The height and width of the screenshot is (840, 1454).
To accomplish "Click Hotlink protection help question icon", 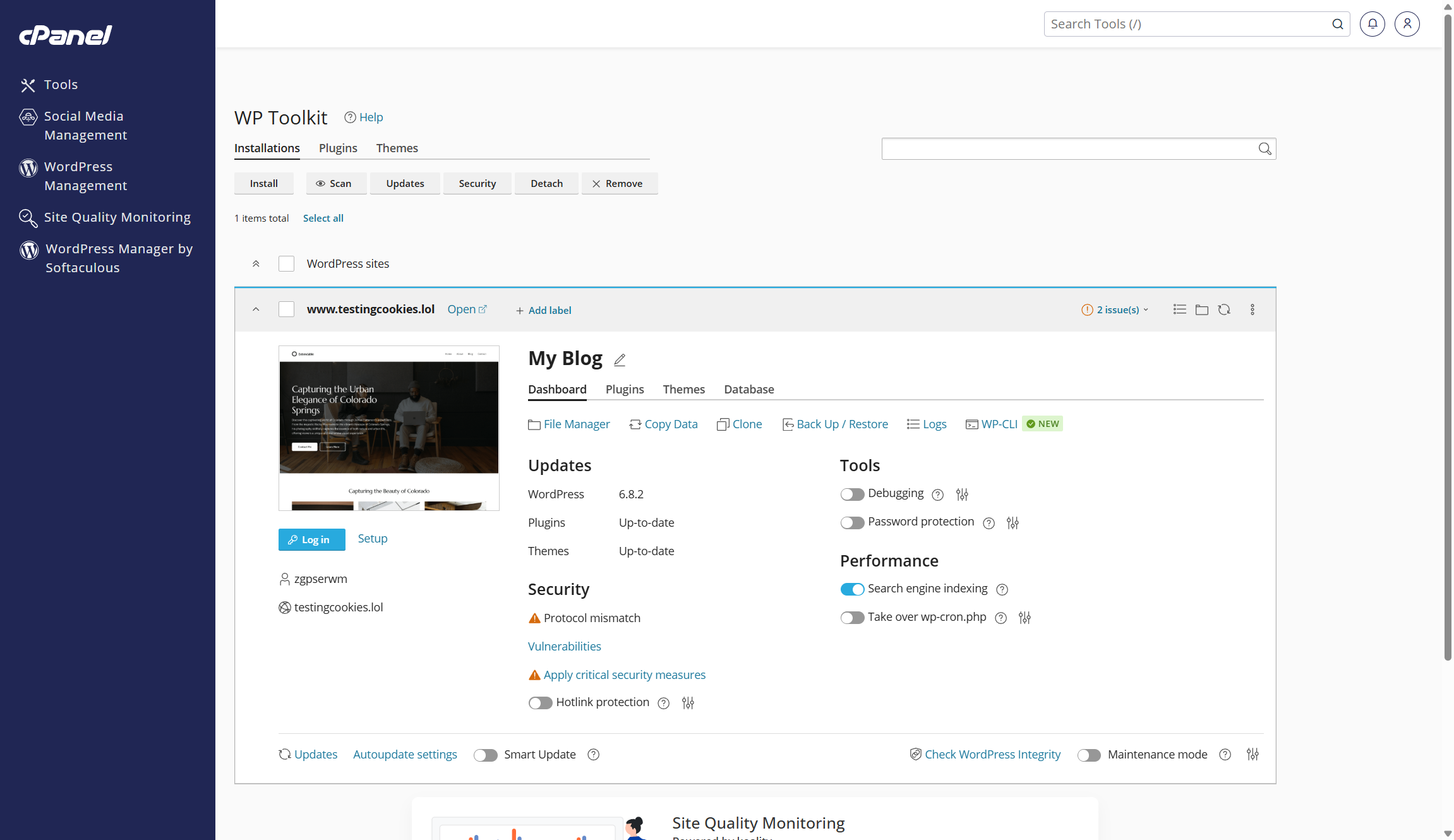I will click(663, 704).
